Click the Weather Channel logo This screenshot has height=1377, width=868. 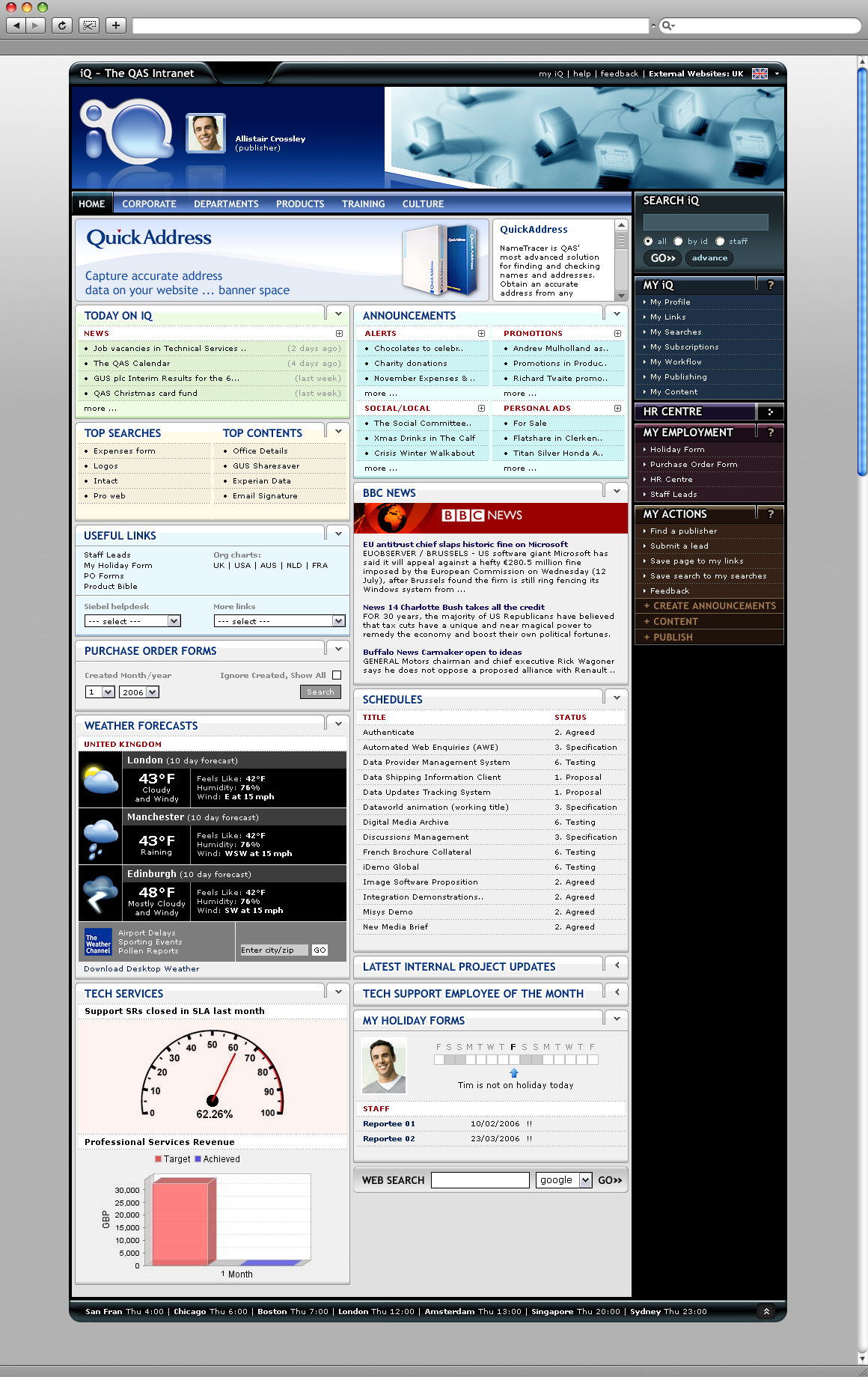[98, 943]
